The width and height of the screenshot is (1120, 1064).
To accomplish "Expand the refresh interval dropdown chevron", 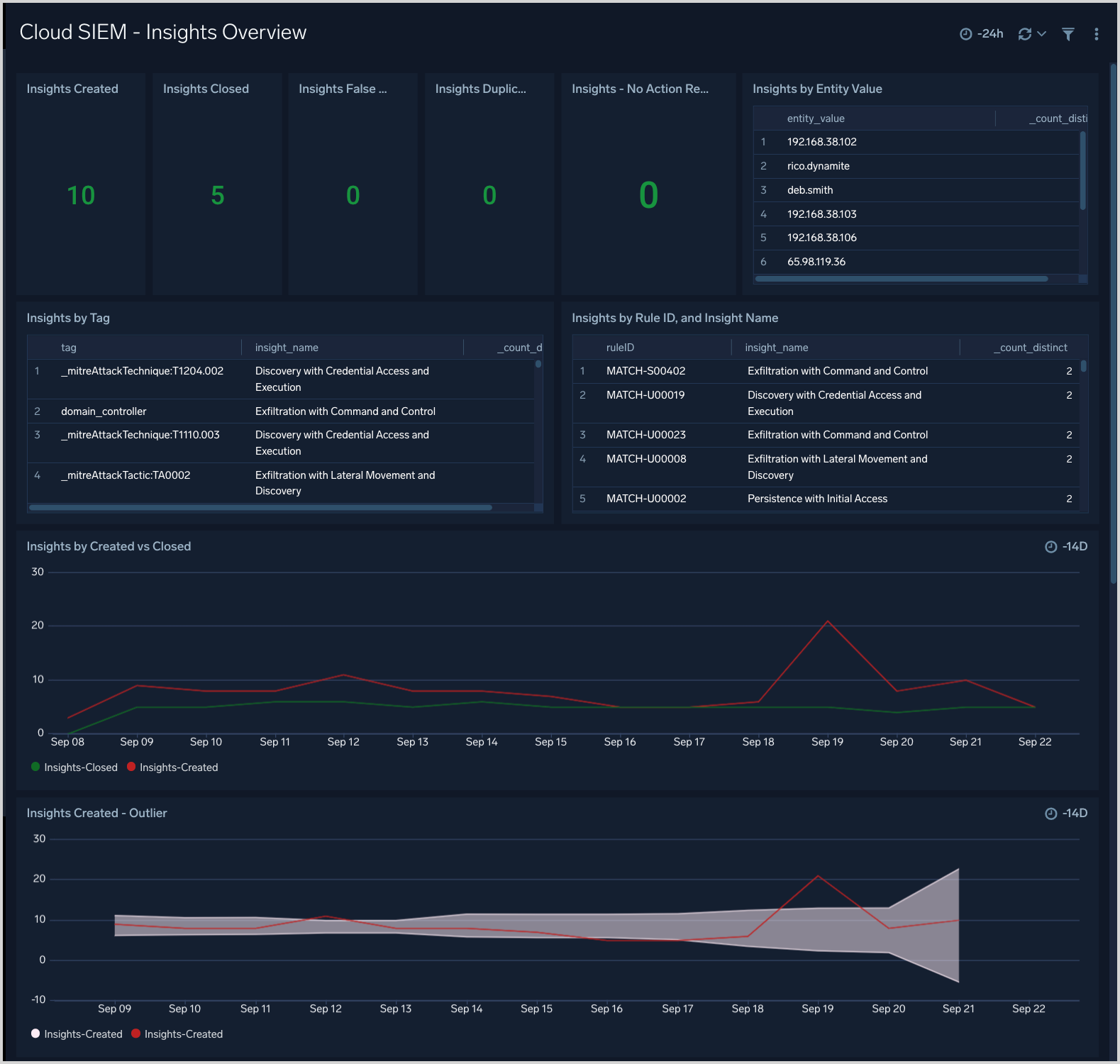I will [x=1042, y=33].
